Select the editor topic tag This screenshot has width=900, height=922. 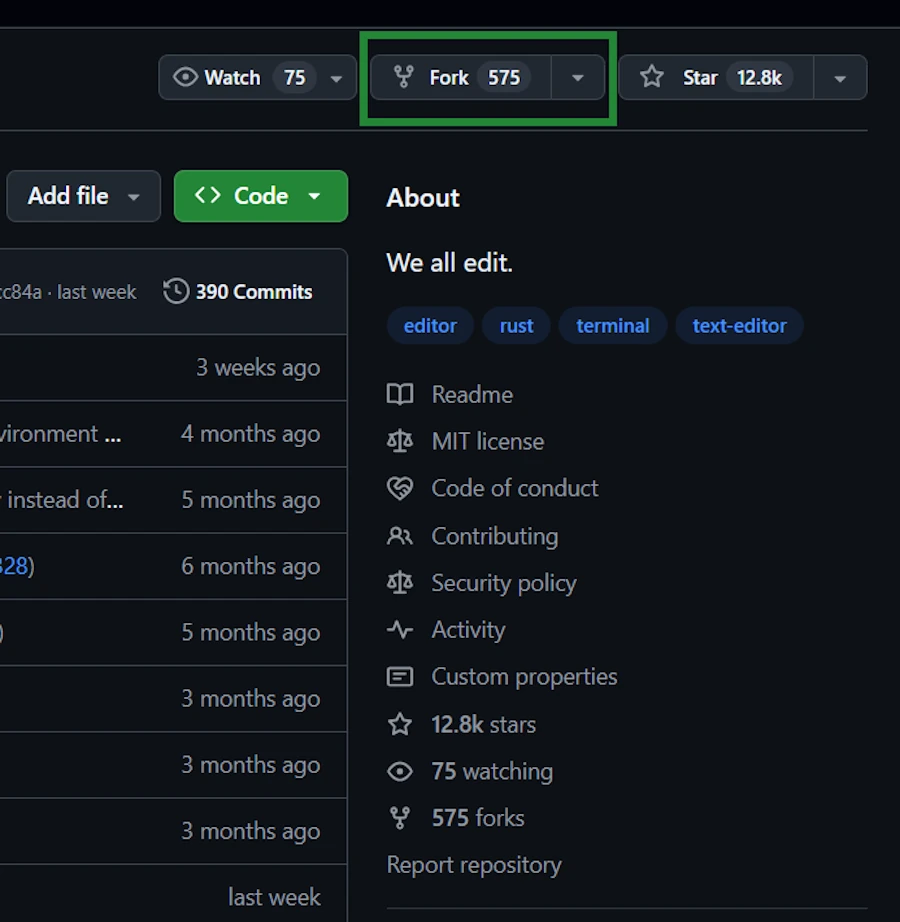(x=430, y=326)
